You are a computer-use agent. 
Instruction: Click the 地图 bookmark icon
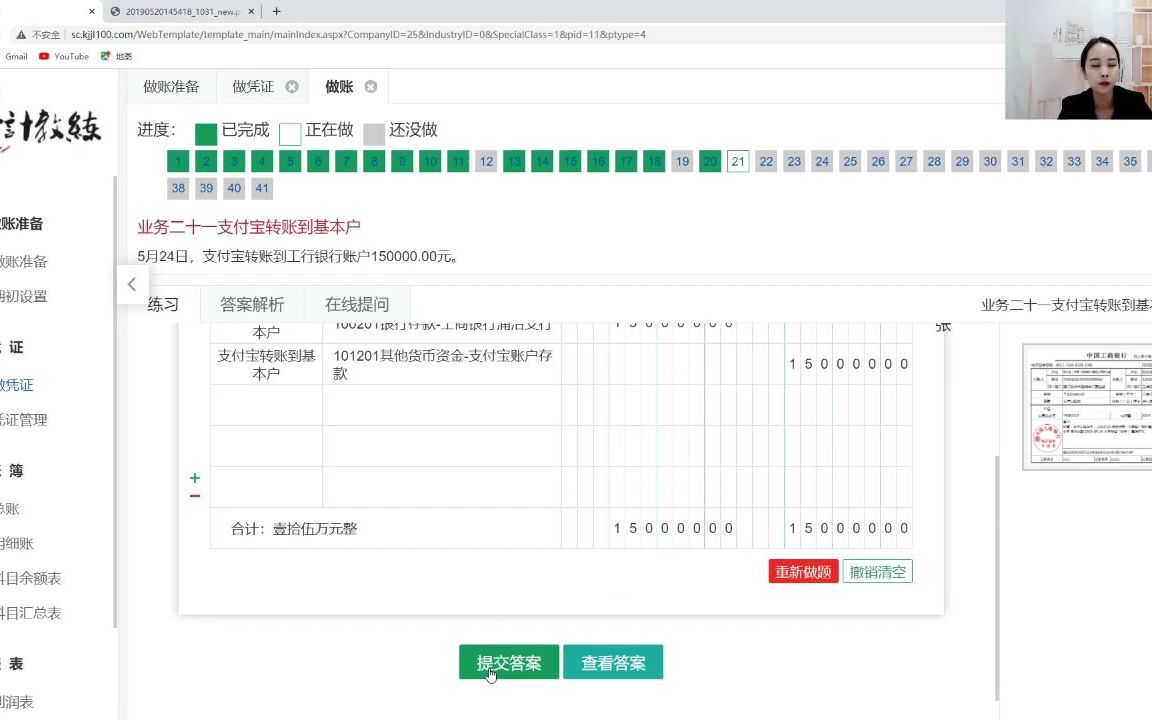coord(108,57)
